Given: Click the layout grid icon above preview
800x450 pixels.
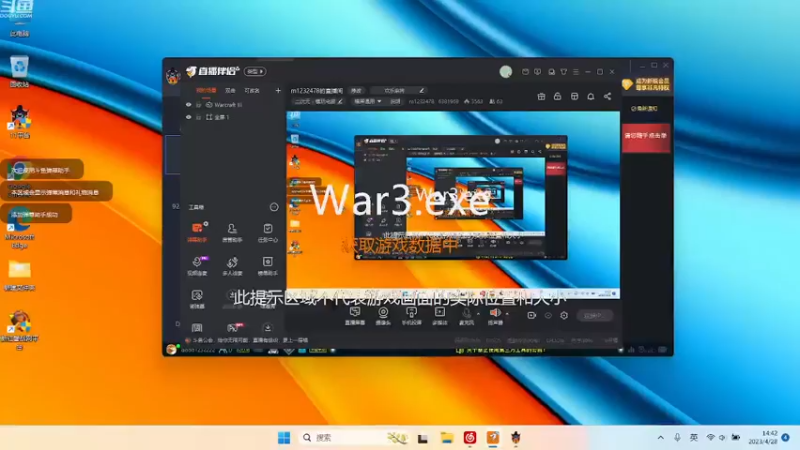Looking at the screenshot, I should [x=574, y=96].
